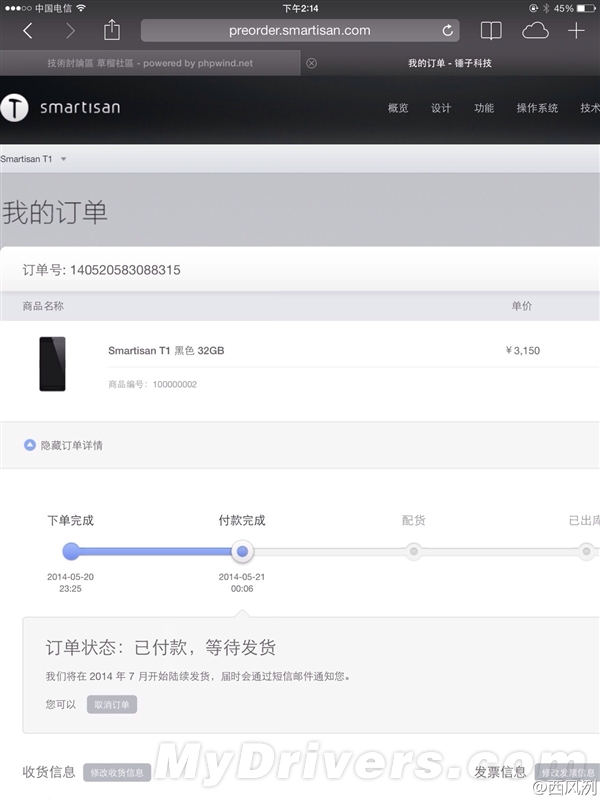The width and height of the screenshot is (600, 800).
Task: Click the 我的订单 page heading
Action: point(55,212)
